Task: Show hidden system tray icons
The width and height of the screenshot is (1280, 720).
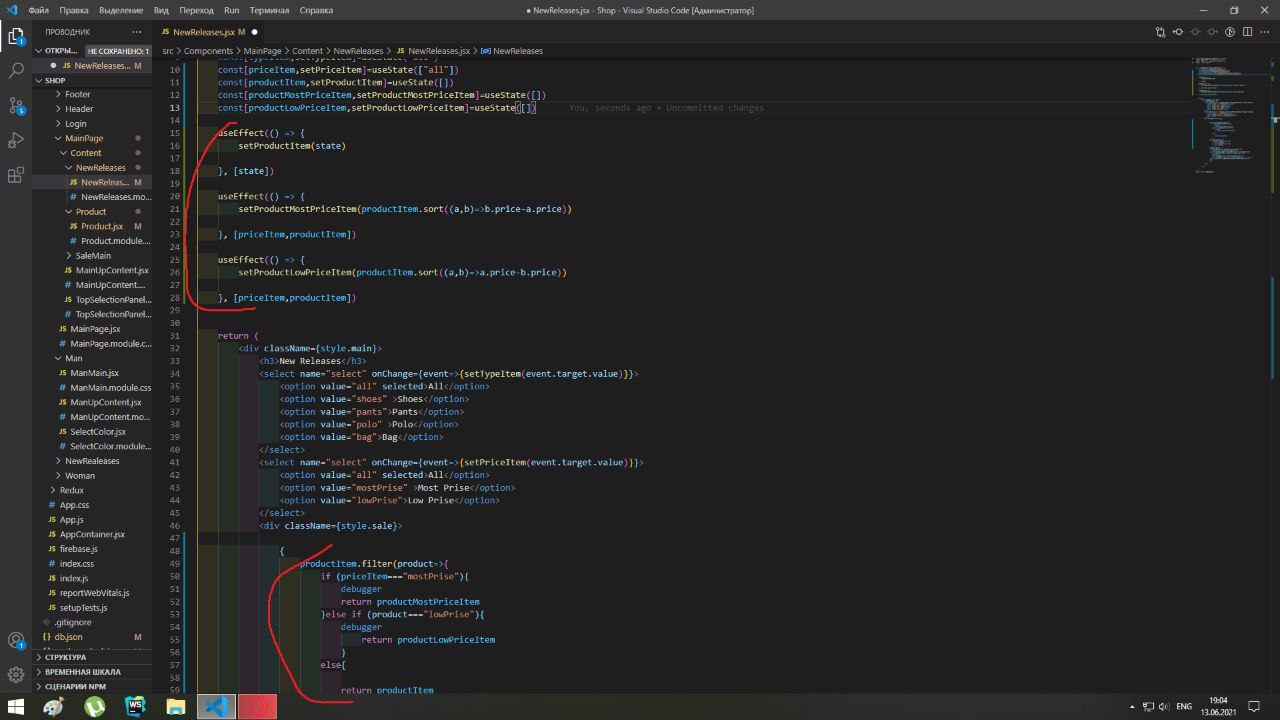Action: click(x=1133, y=706)
